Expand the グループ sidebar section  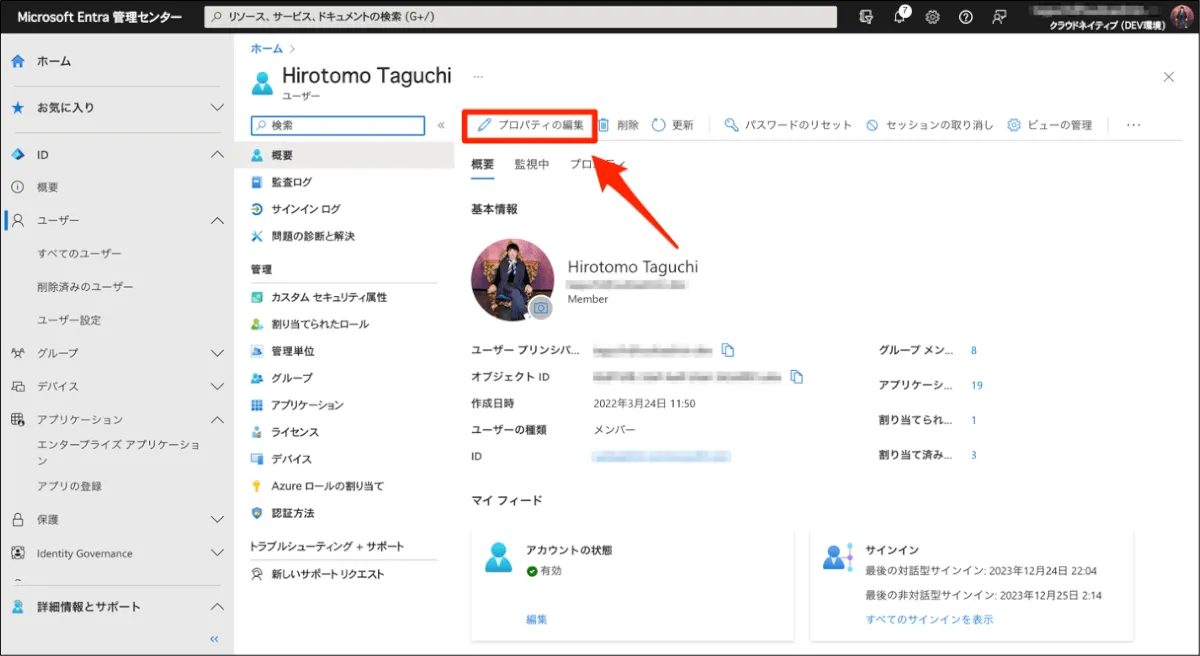tap(217, 353)
